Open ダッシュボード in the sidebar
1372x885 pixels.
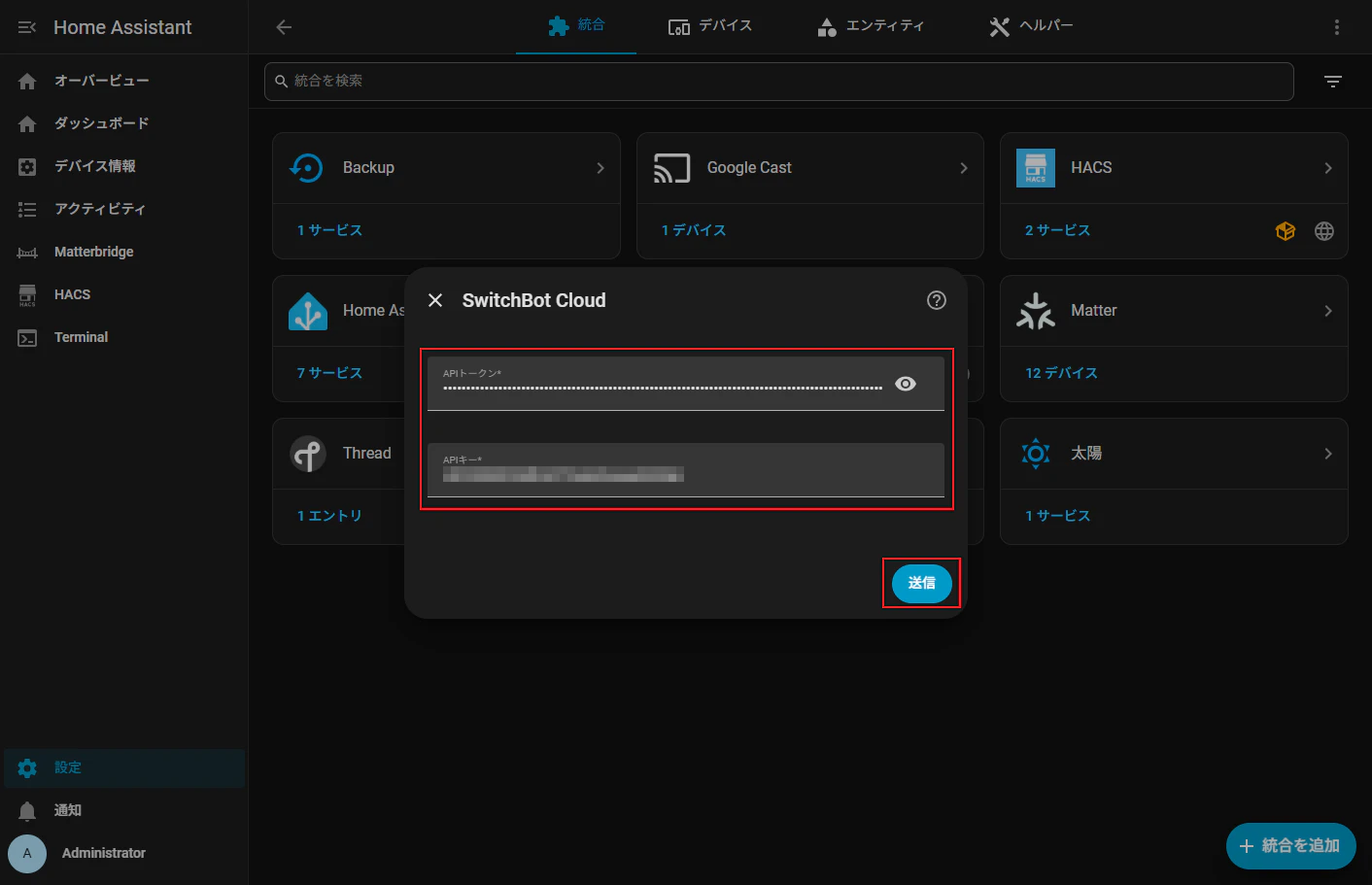point(124,123)
